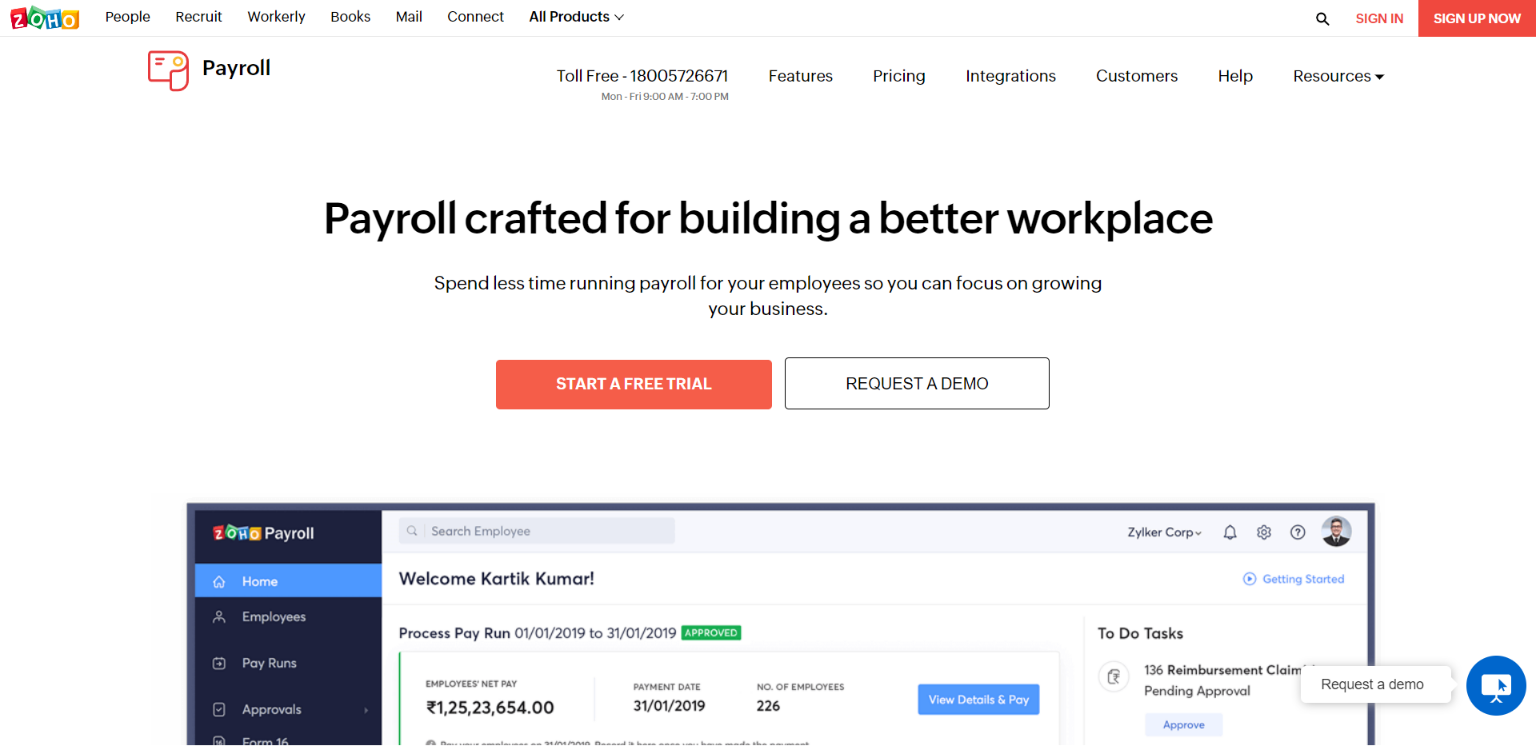This screenshot has height=746, width=1536.
Task: Click the Getting Started play icon
Action: coord(1249,579)
